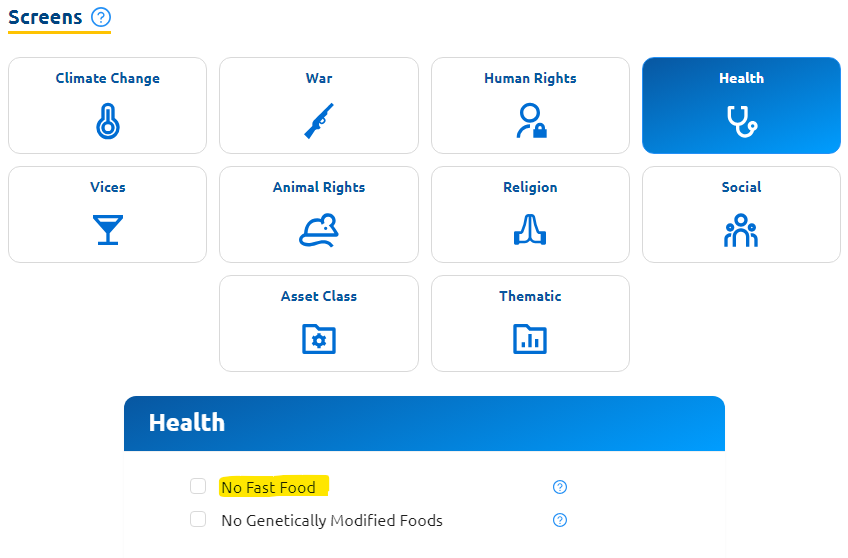Click the stethoscope icon in Health
The image size is (848, 558).
(741, 121)
